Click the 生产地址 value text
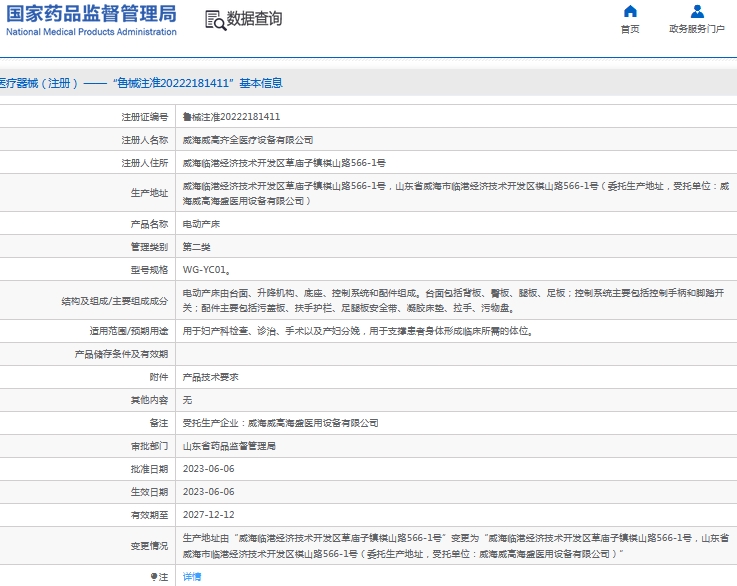This screenshot has width=737, height=586. point(456,193)
